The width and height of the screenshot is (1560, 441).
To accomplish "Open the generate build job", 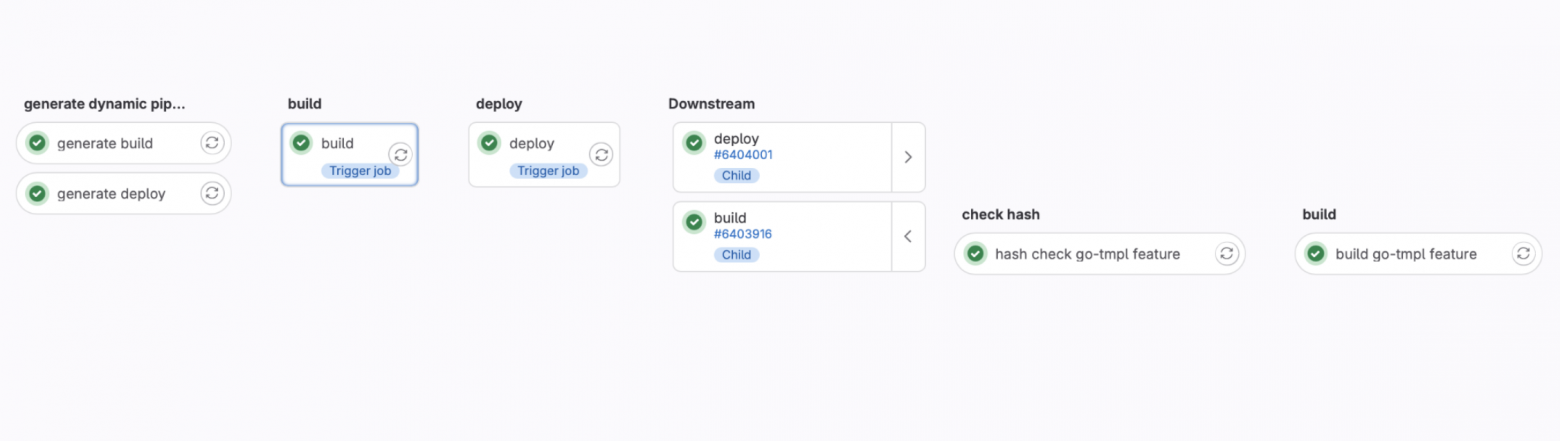I will click(x=105, y=143).
